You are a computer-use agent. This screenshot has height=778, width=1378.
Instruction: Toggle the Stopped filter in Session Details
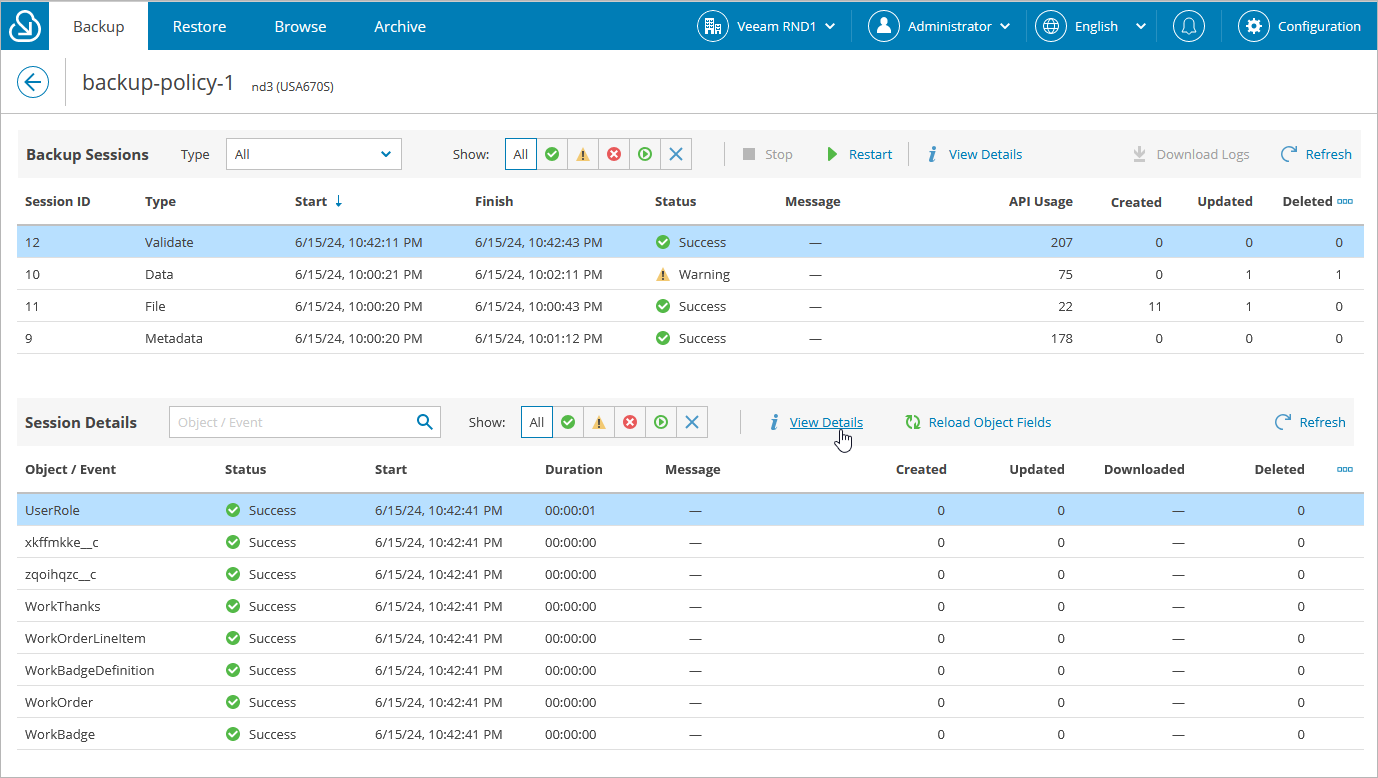(x=692, y=422)
